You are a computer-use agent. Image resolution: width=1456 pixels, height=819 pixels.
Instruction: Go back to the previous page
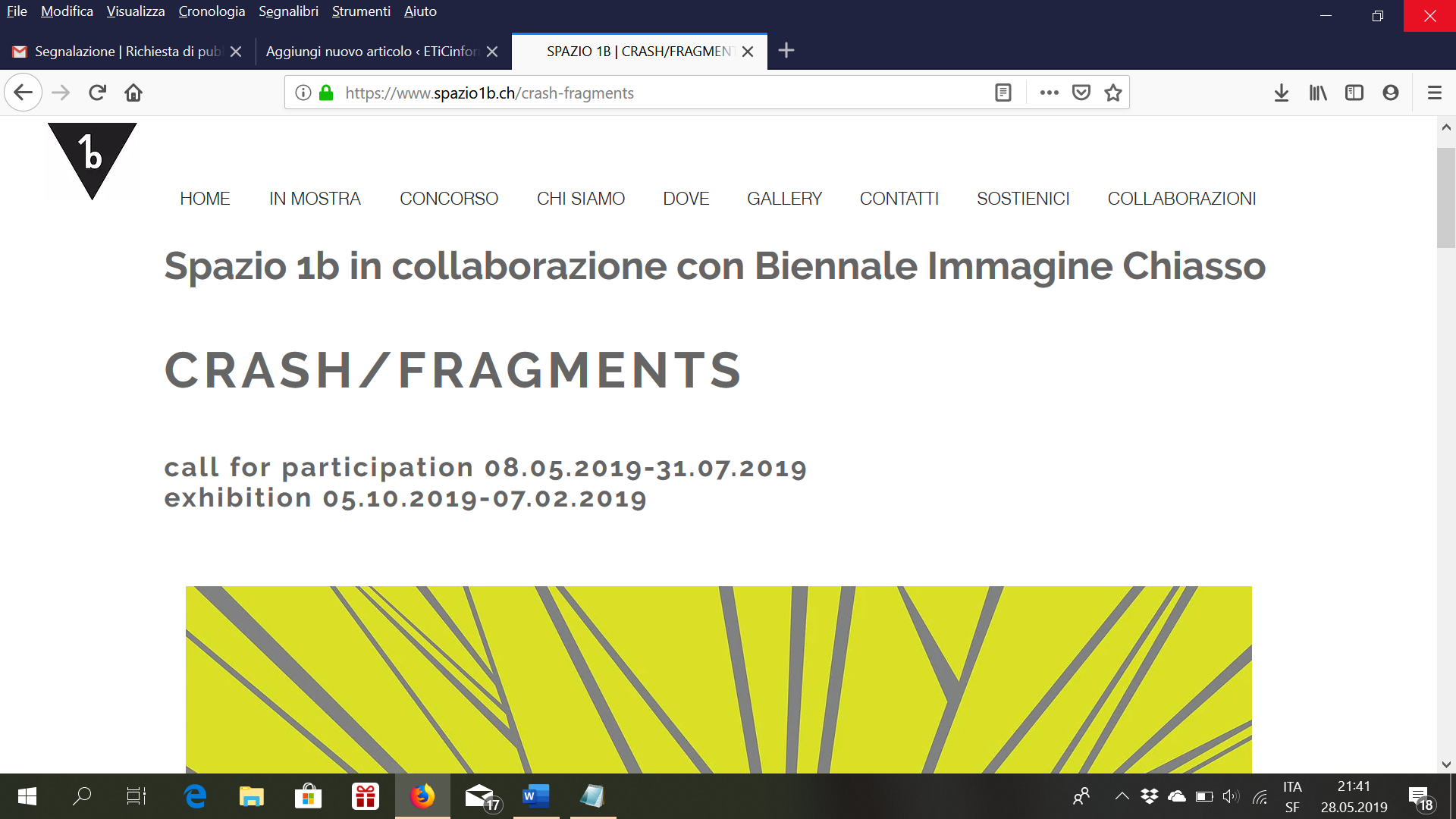point(23,93)
